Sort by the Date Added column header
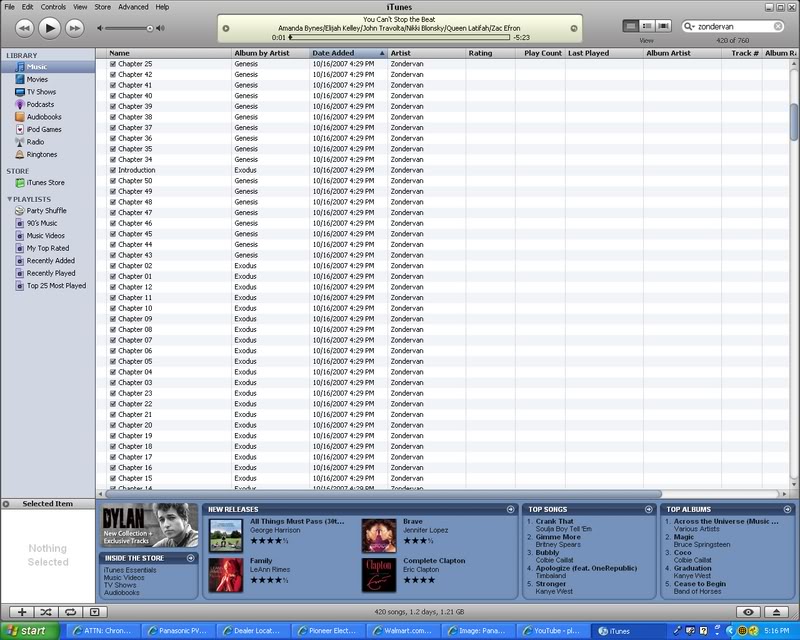800x640 pixels. 348,53
